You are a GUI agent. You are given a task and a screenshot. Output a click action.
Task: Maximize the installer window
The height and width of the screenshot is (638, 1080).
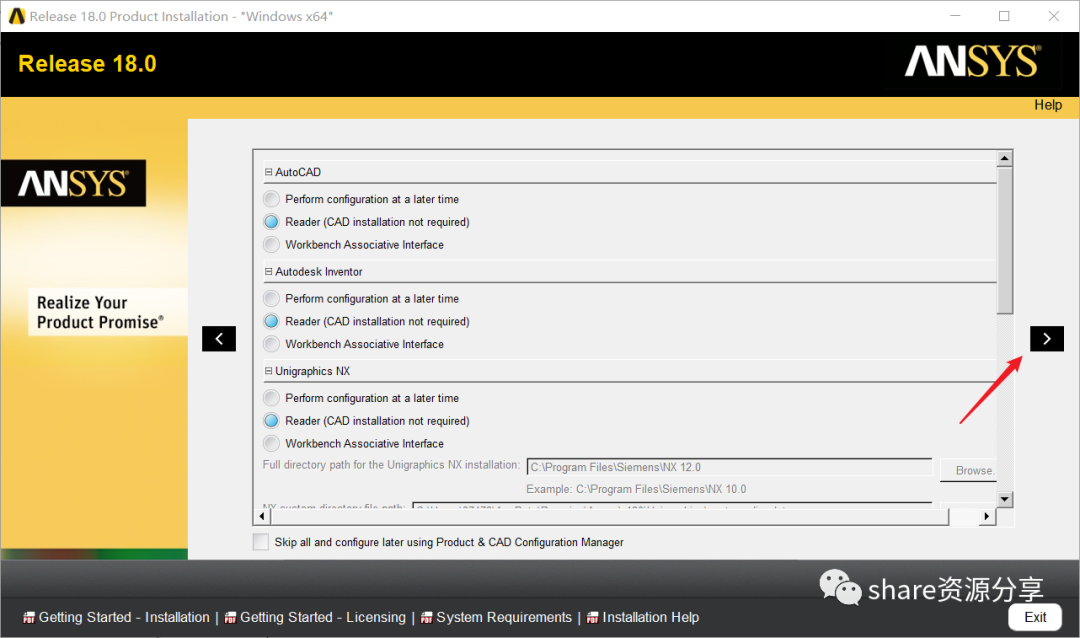(1004, 16)
